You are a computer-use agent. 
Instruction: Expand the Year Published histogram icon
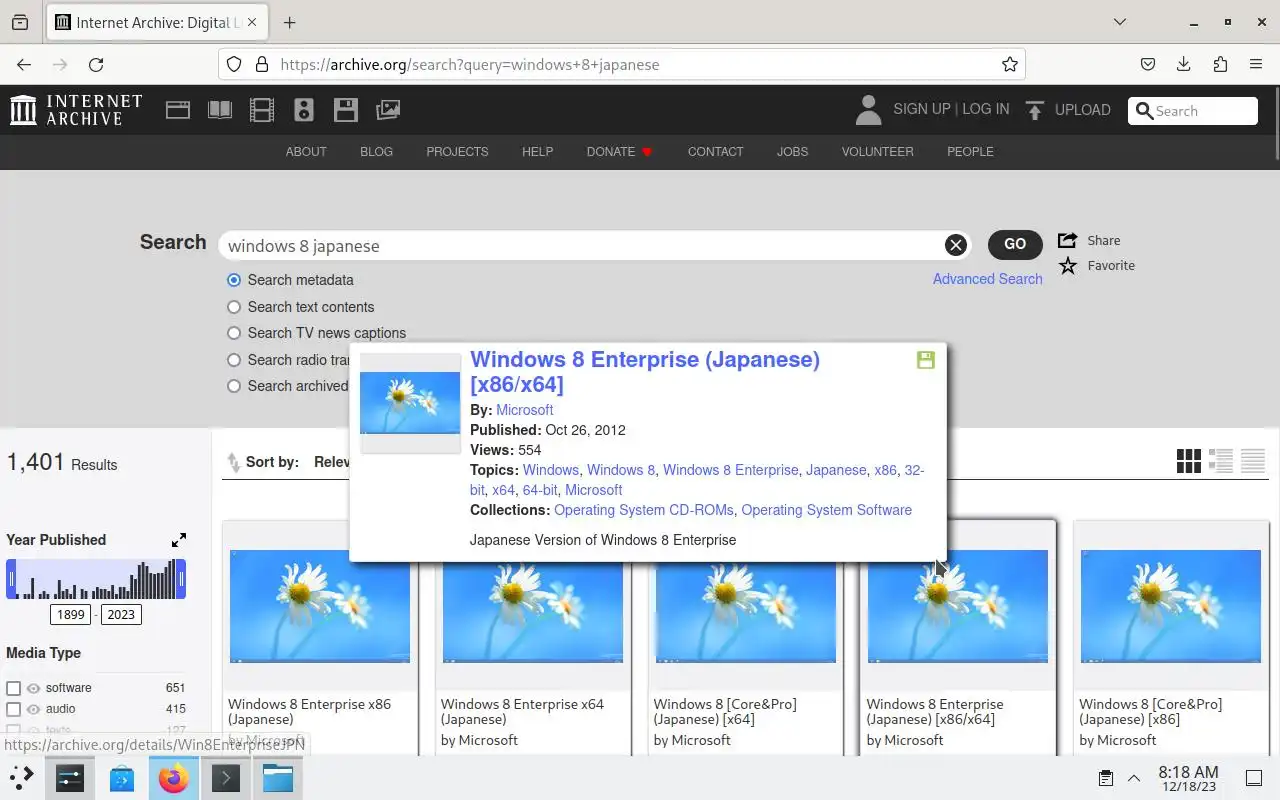point(179,540)
